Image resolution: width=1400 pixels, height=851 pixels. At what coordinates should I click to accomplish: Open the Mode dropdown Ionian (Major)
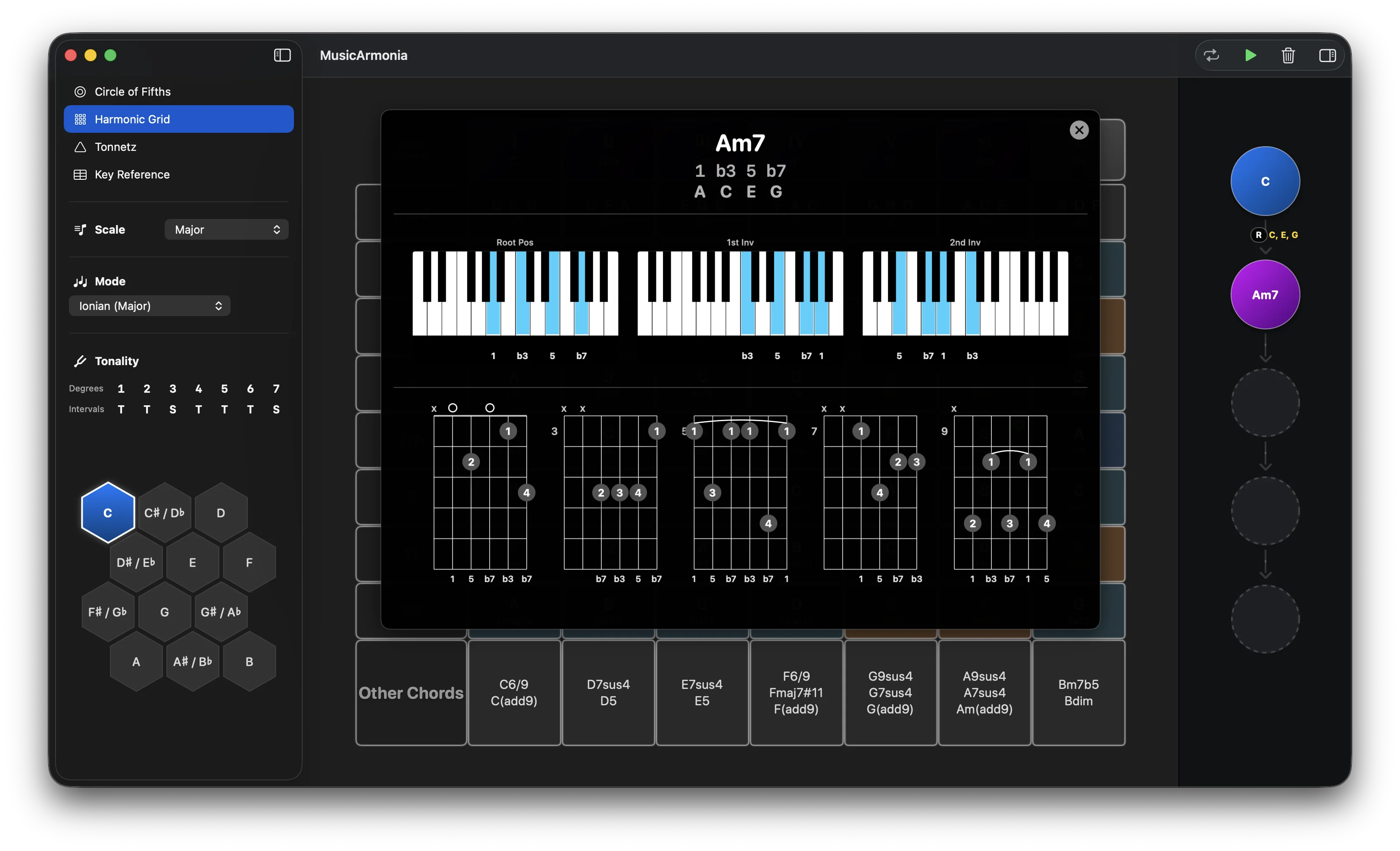pos(150,306)
